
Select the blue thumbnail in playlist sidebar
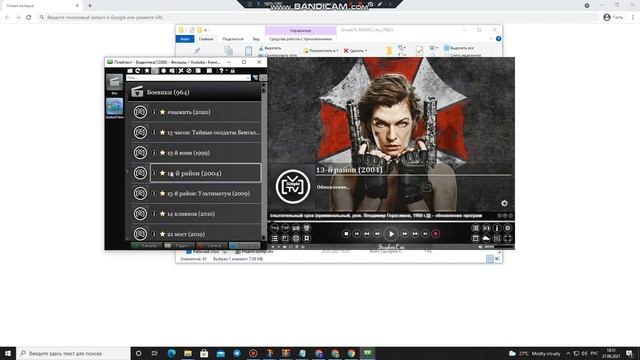coord(114,106)
